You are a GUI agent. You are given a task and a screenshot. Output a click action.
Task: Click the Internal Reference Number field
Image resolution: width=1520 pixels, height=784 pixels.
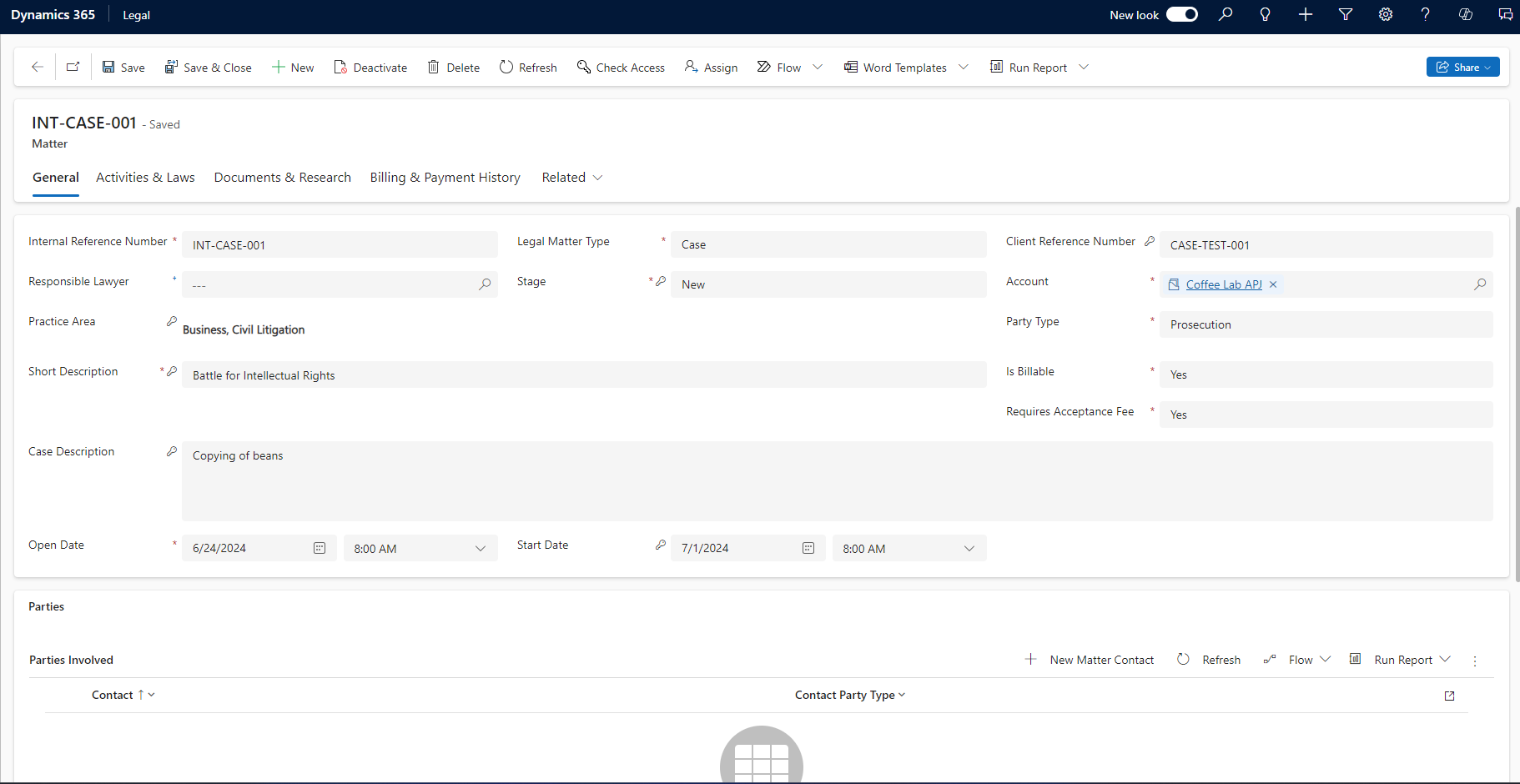tap(340, 244)
